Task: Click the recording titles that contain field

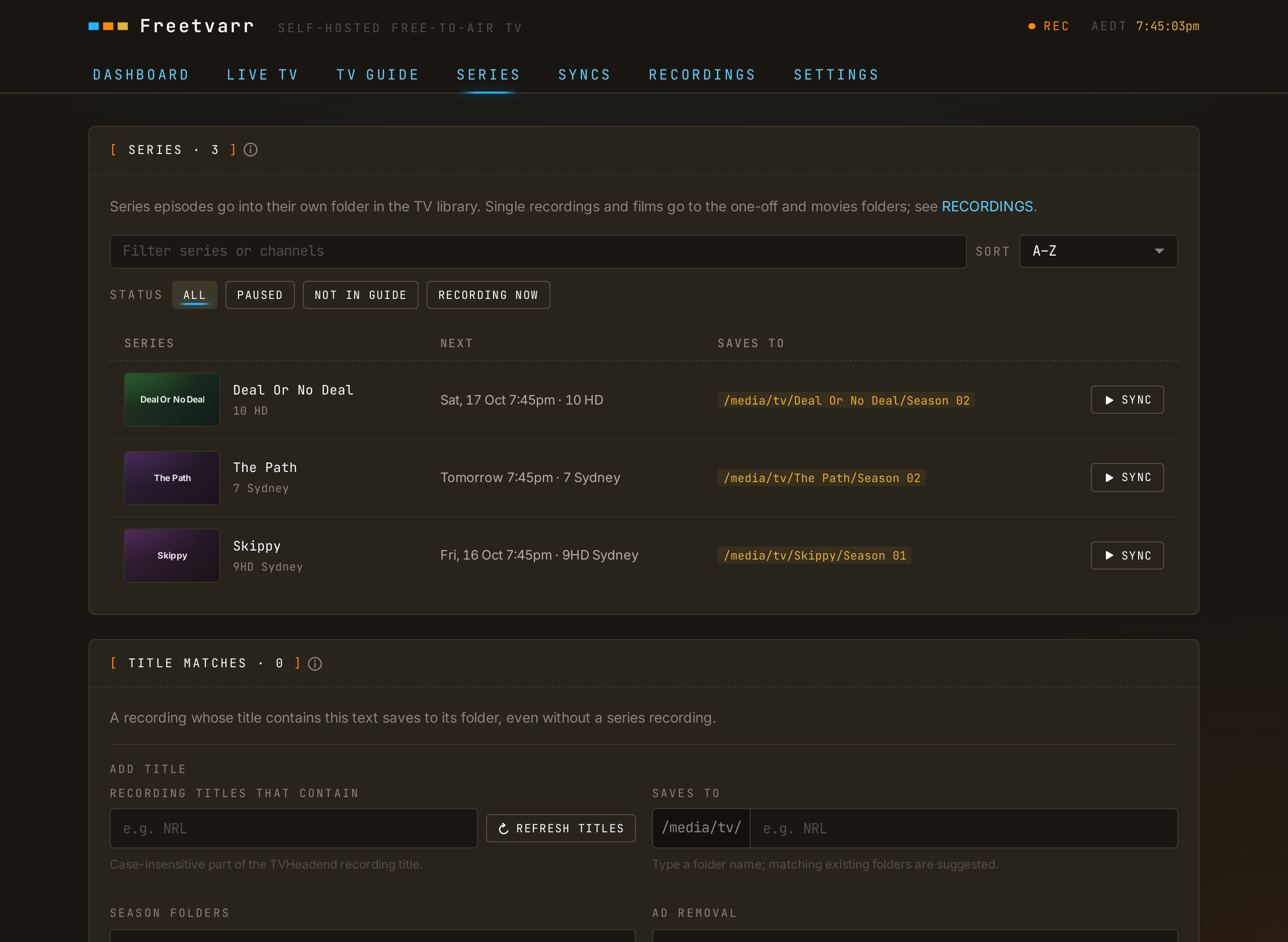Action: [x=293, y=828]
